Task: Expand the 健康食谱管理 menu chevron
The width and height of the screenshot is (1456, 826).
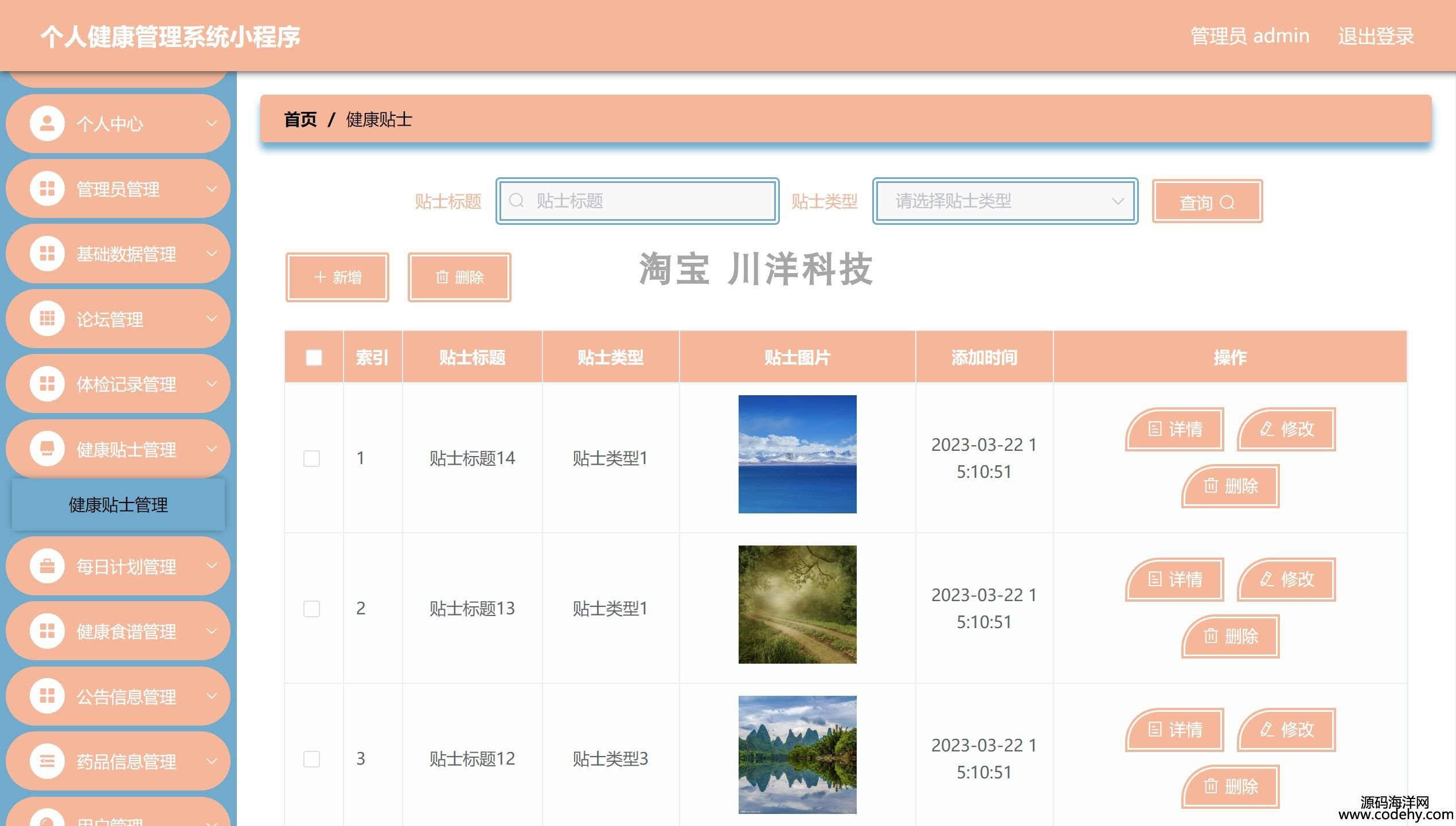Action: [212, 632]
